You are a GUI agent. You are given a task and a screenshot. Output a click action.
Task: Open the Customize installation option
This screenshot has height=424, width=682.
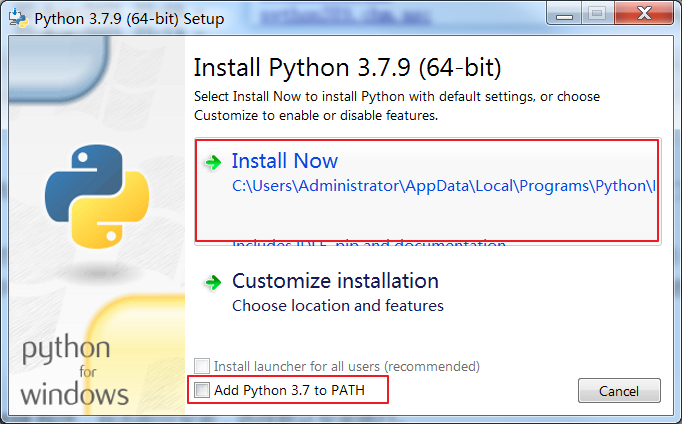pyautogui.click(x=335, y=281)
